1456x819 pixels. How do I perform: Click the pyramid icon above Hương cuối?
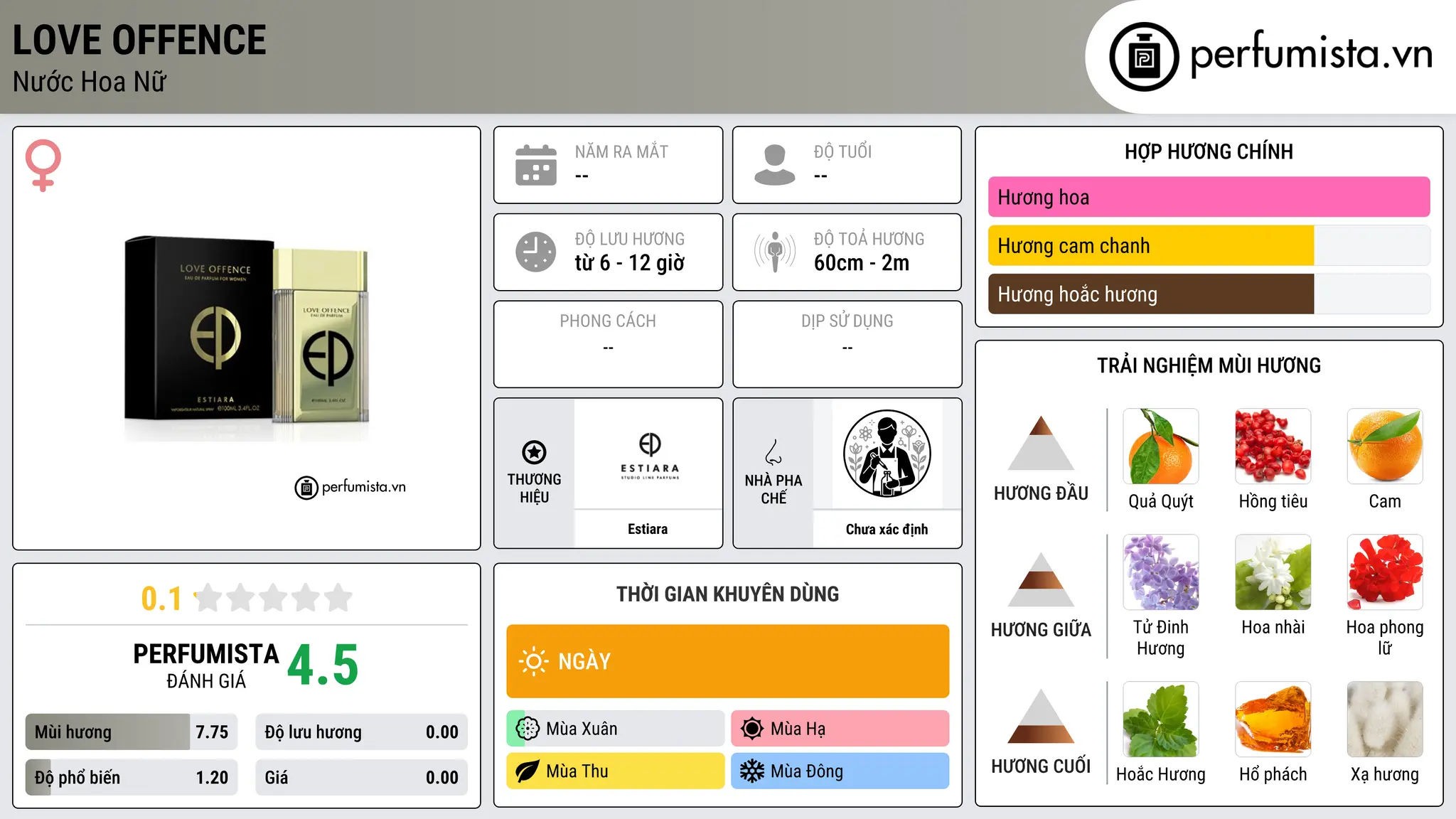pos(1041,716)
